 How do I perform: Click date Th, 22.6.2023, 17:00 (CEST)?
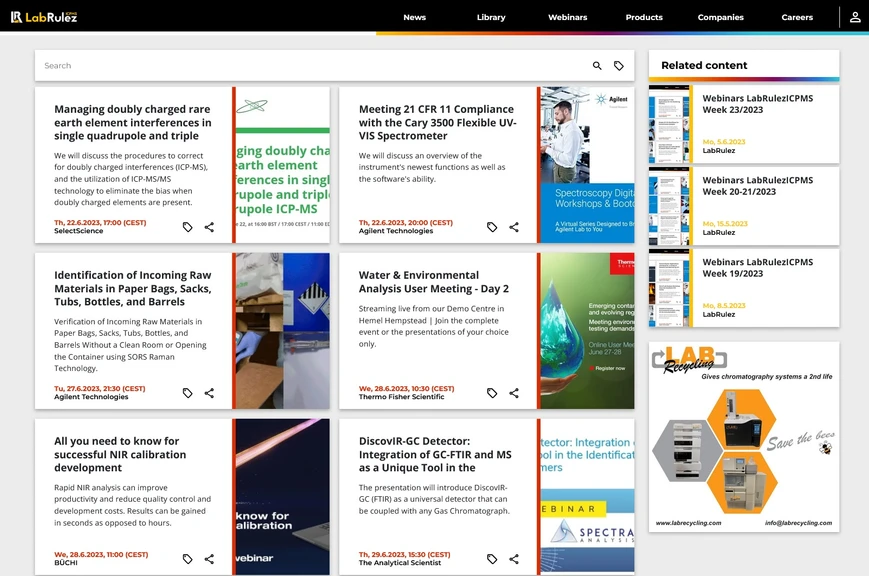coord(100,222)
